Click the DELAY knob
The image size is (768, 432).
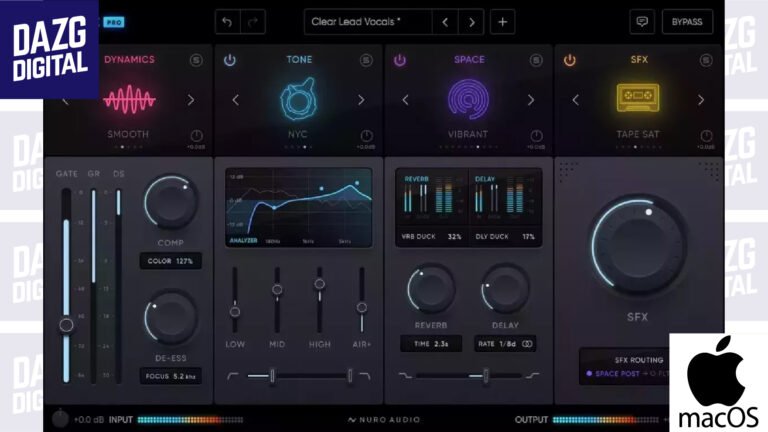tap(505, 289)
